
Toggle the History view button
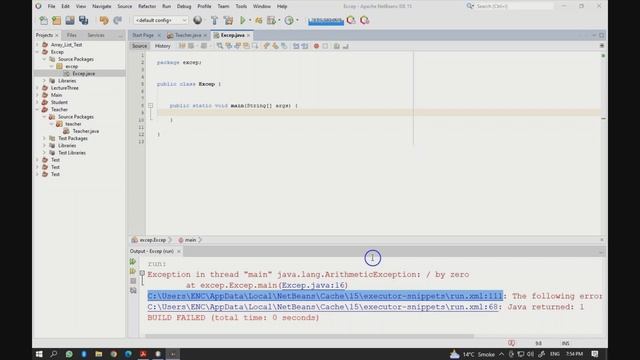tap(162, 46)
